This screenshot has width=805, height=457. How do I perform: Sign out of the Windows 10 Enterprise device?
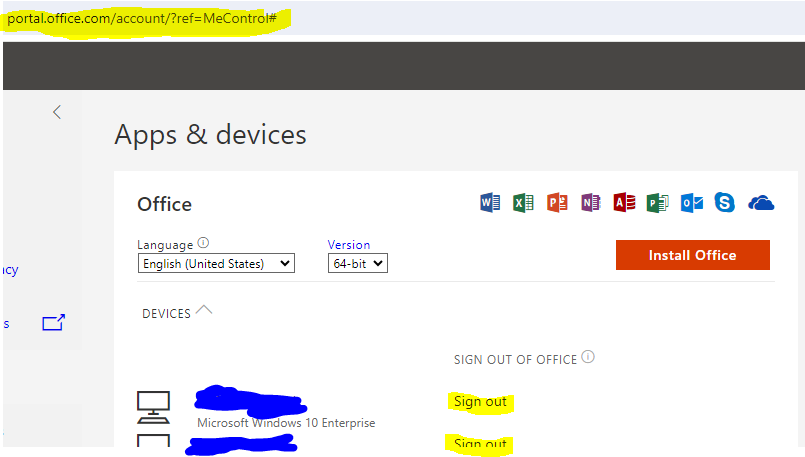481,401
